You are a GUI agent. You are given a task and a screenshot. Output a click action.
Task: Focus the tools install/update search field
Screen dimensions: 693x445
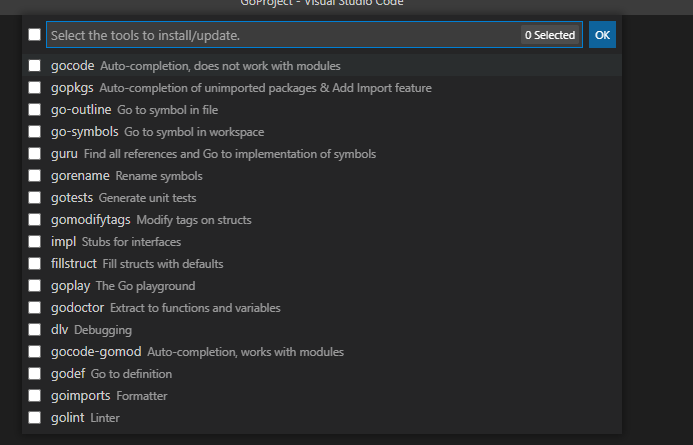coord(280,35)
